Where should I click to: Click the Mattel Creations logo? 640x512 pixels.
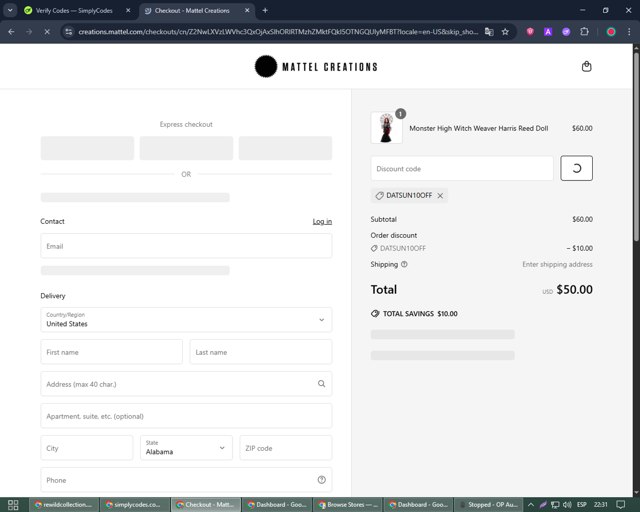tap(316, 67)
